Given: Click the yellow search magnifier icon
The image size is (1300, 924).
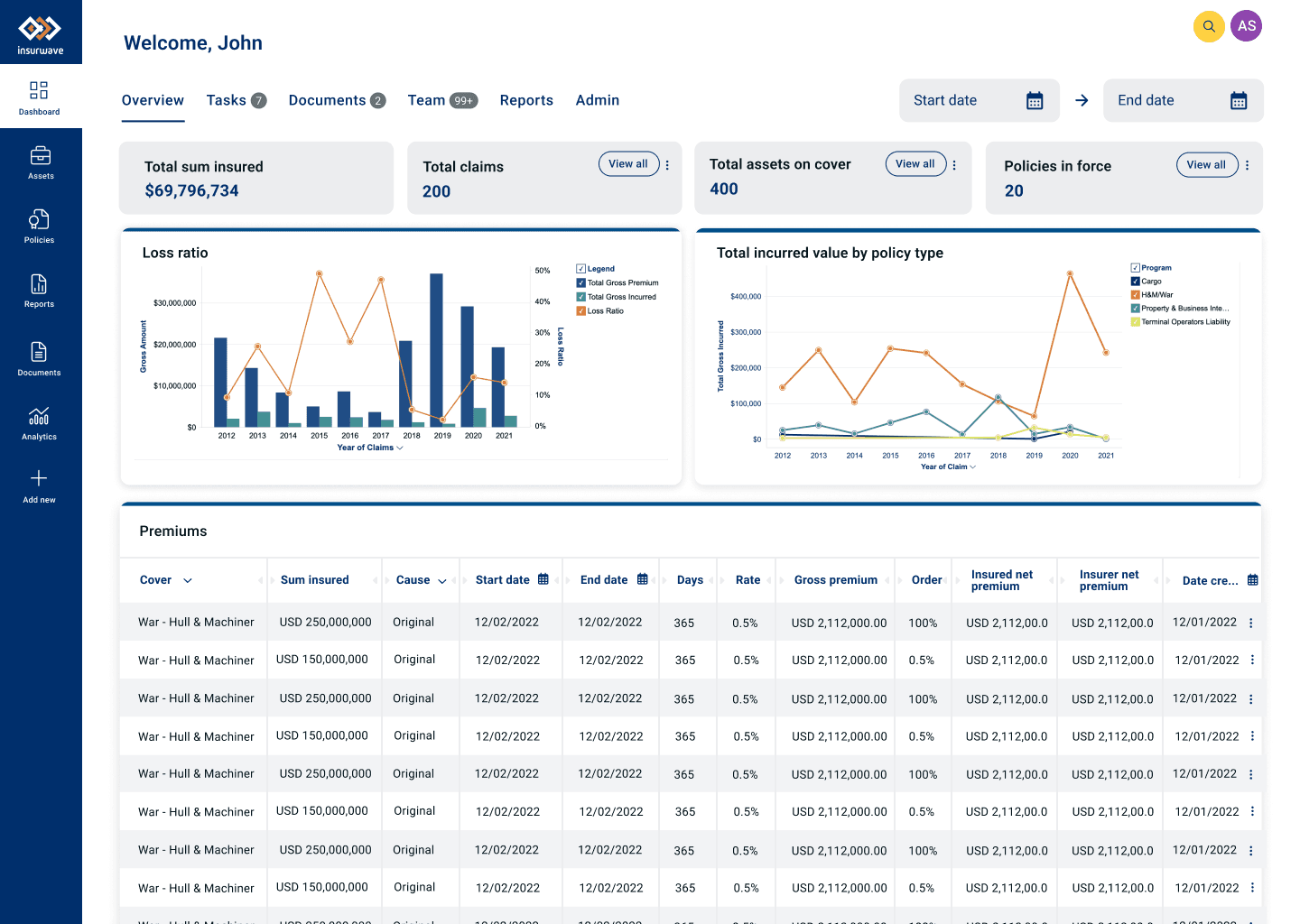Looking at the screenshot, I should click(1209, 26).
